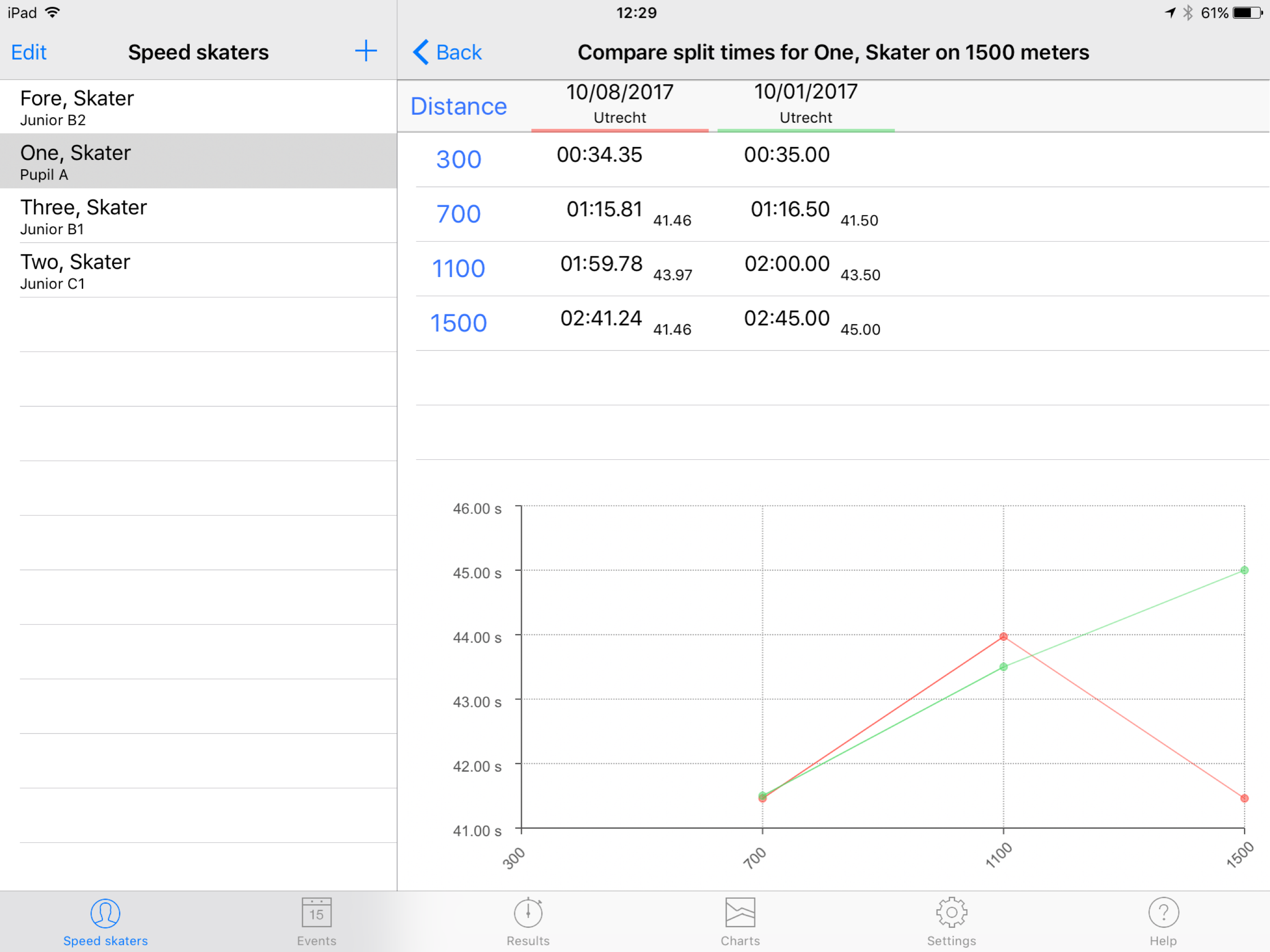Select Two, Skater in the list
Image resolution: width=1270 pixels, height=952 pixels.
click(198, 271)
